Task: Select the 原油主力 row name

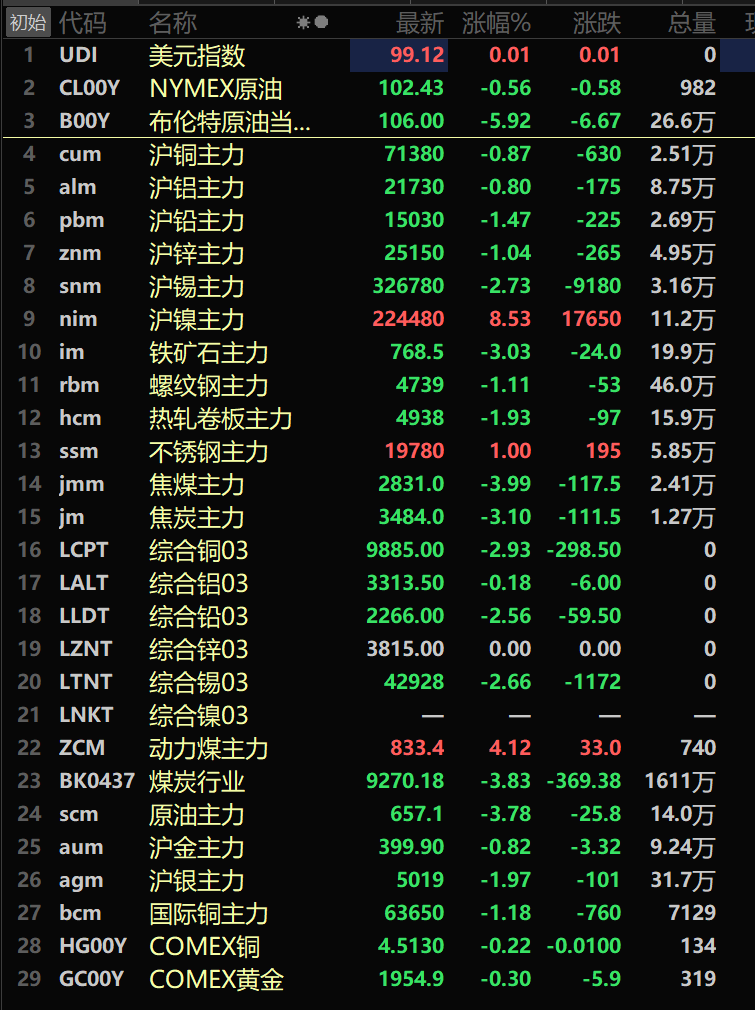Action: [196, 815]
